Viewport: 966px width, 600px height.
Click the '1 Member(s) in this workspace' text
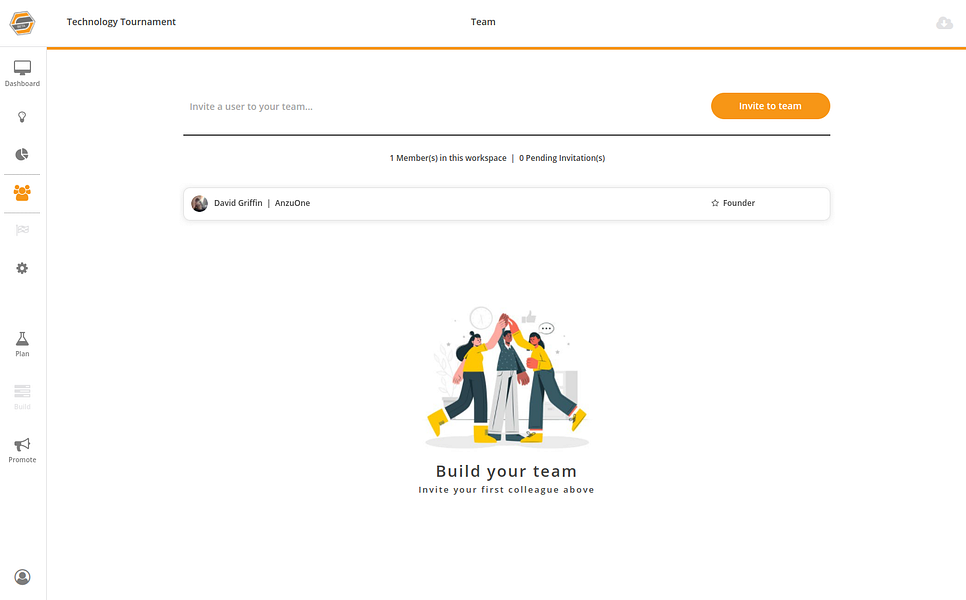click(x=448, y=158)
